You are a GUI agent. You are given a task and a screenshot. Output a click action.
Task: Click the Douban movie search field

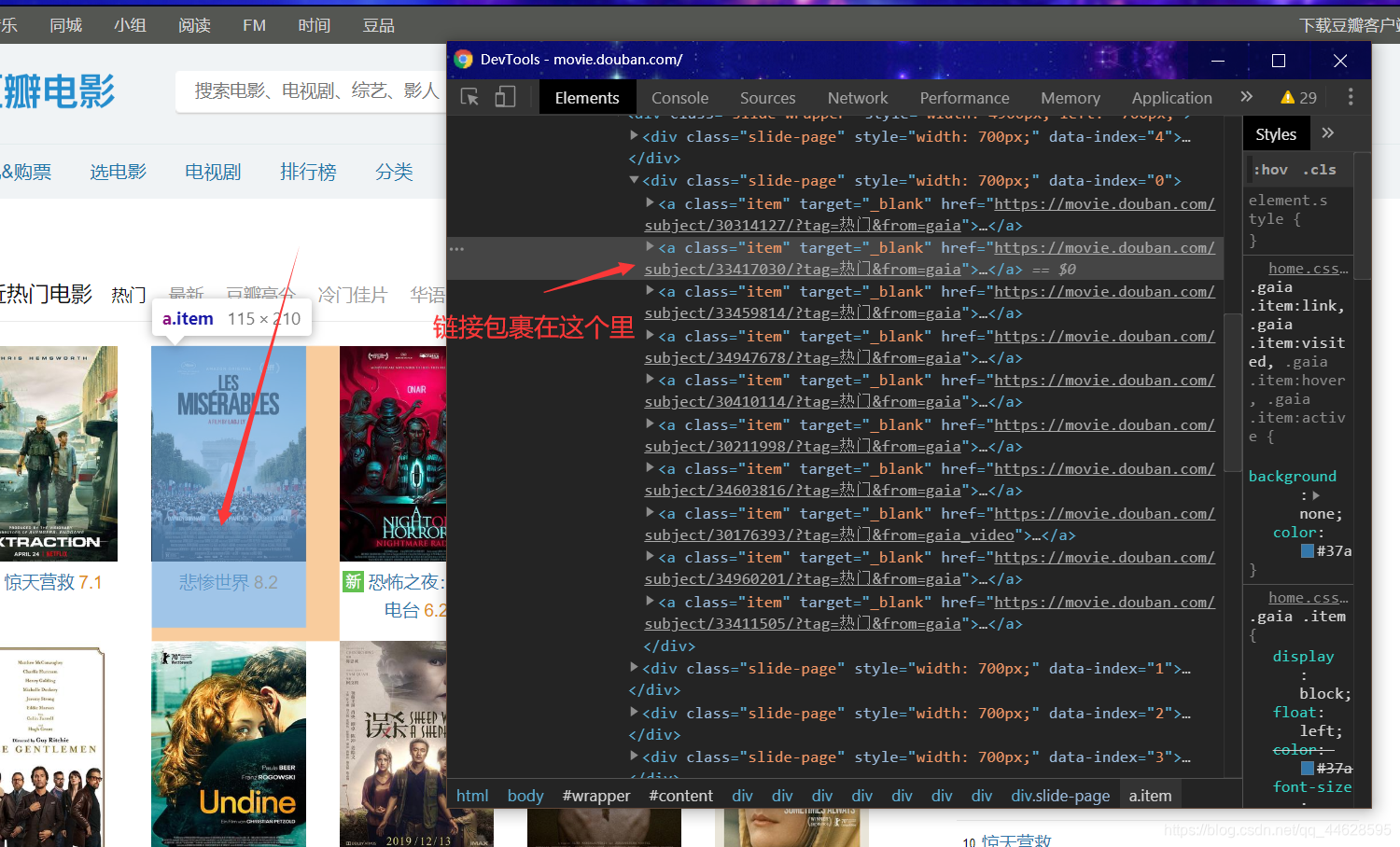(x=311, y=90)
